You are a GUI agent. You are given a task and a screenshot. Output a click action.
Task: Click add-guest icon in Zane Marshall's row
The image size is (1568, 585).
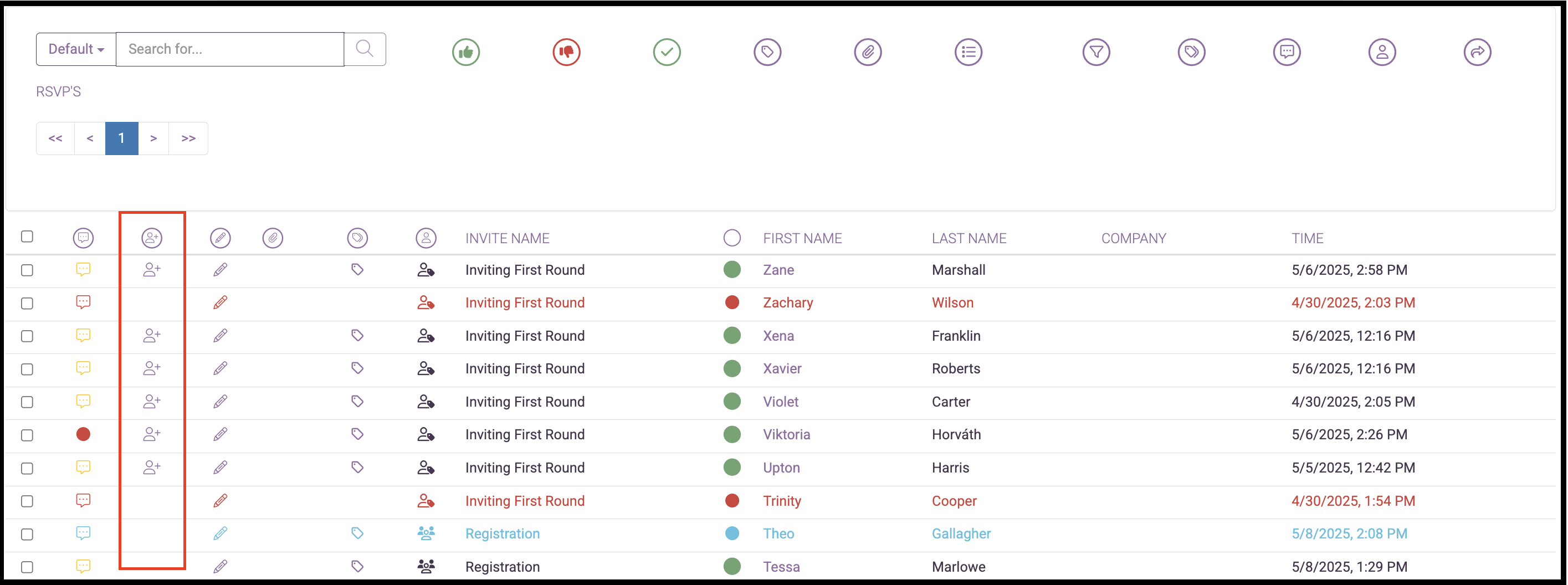pyautogui.click(x=152, y=270)
